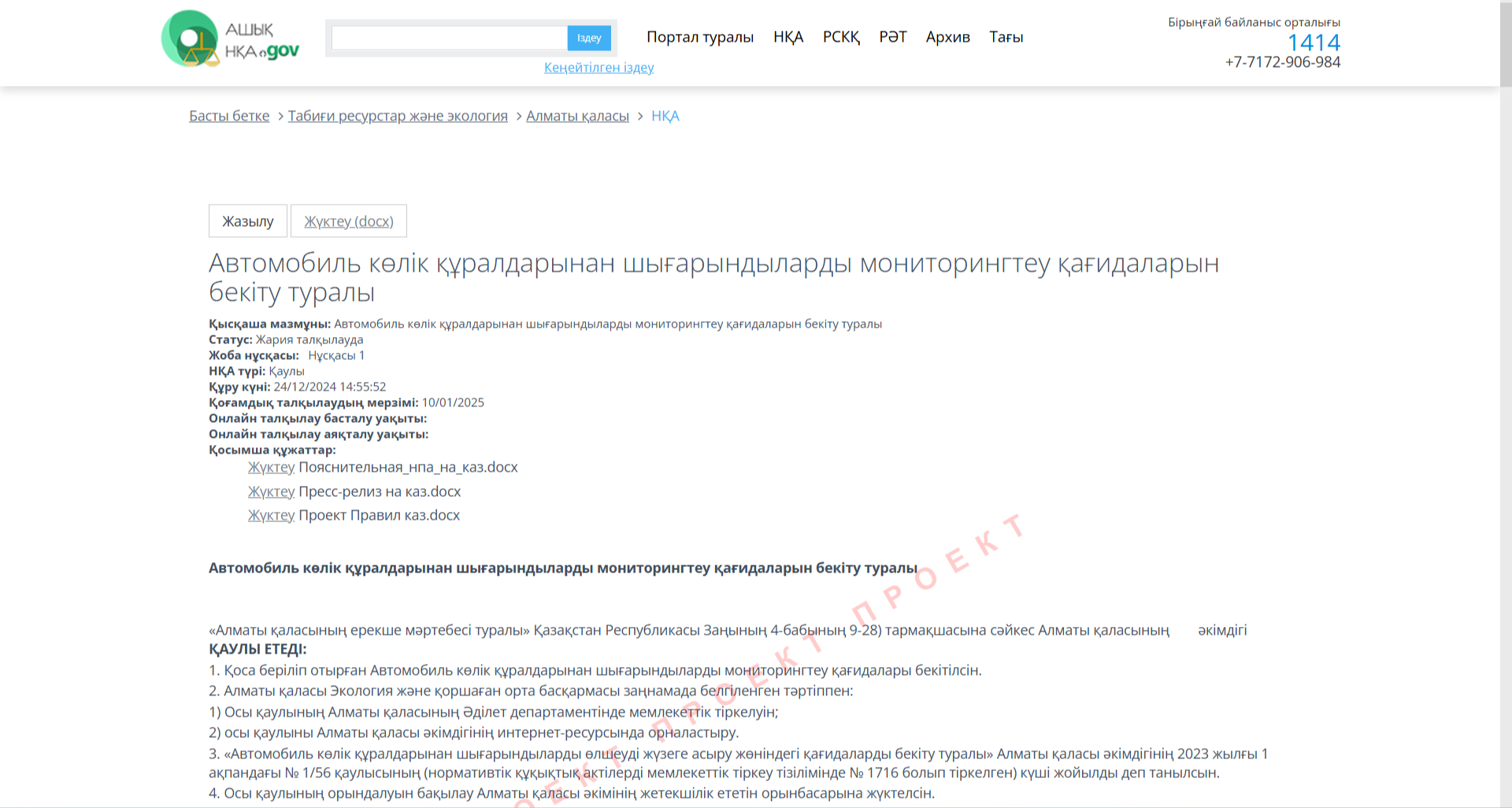1512x808 pixels.
Task: Open the Портал туралы menu
Action: pos(699,37)
